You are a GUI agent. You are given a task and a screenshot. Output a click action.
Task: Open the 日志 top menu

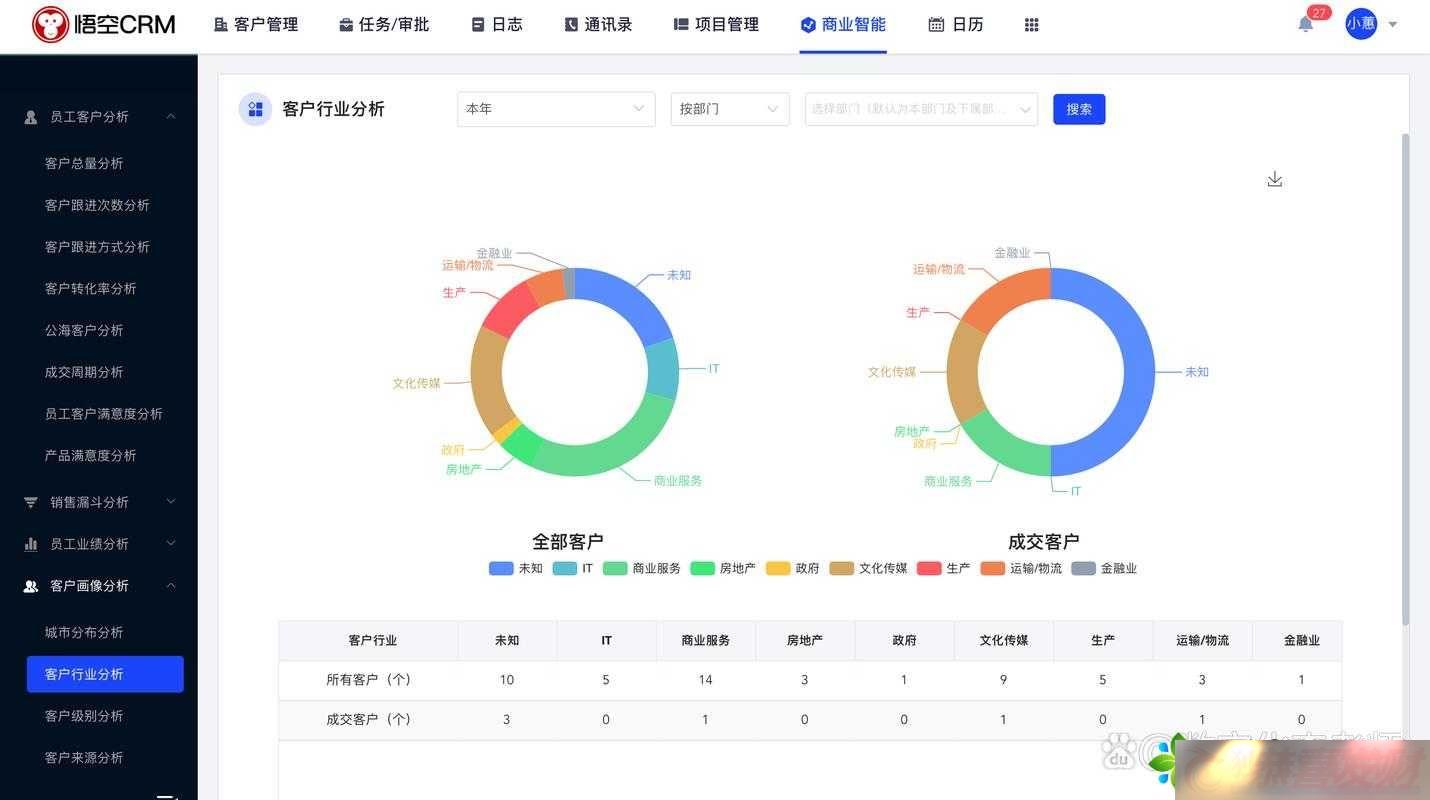point(497,25)
